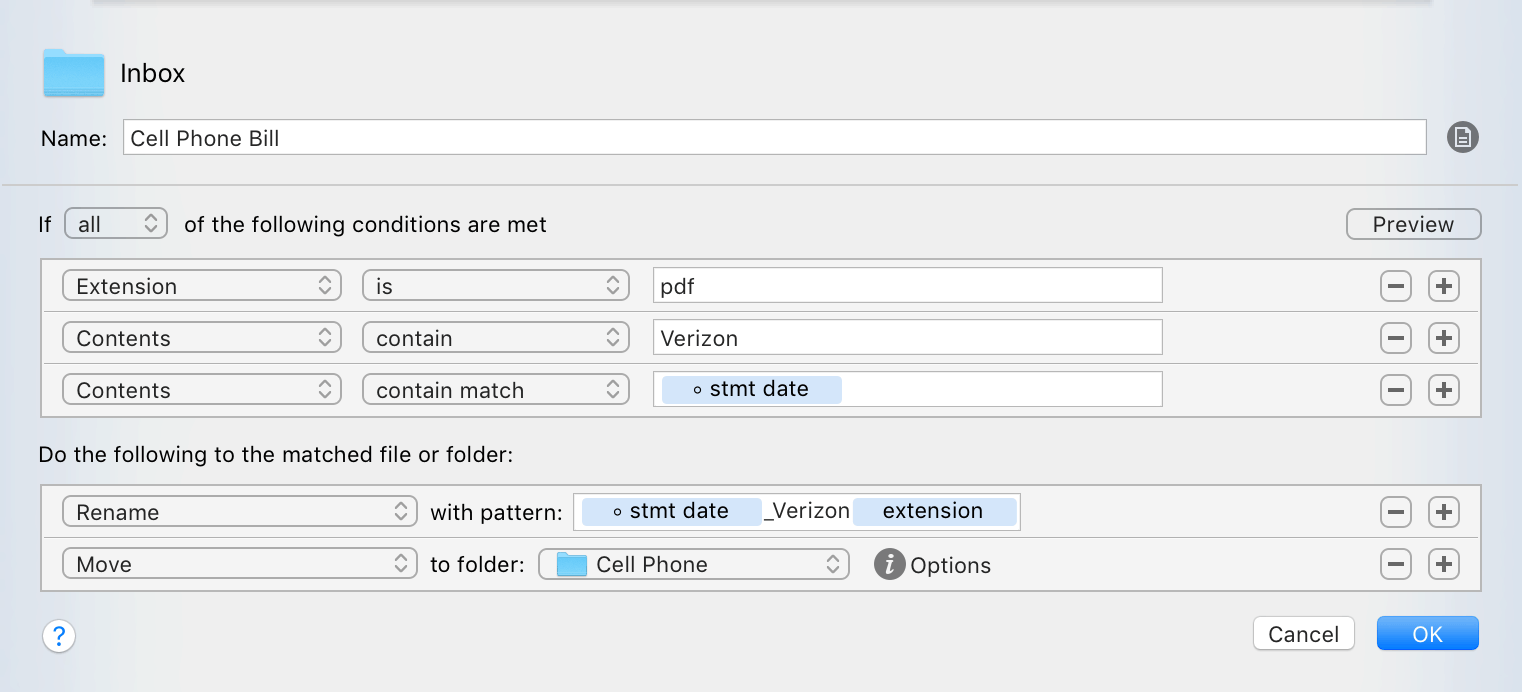Remove the Move action
1522x692 pixels.
[x=1395, y=564]
